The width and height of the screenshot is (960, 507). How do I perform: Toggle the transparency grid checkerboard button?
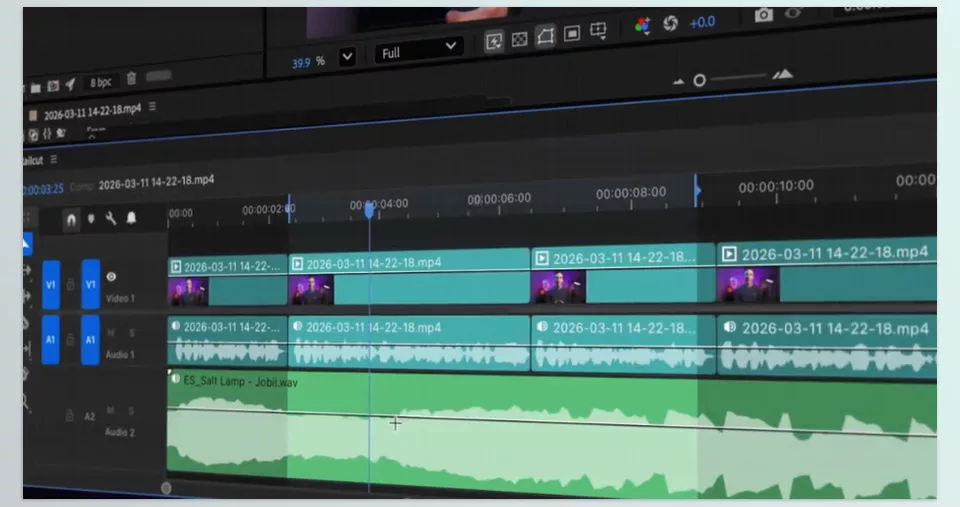coord(519,40)
